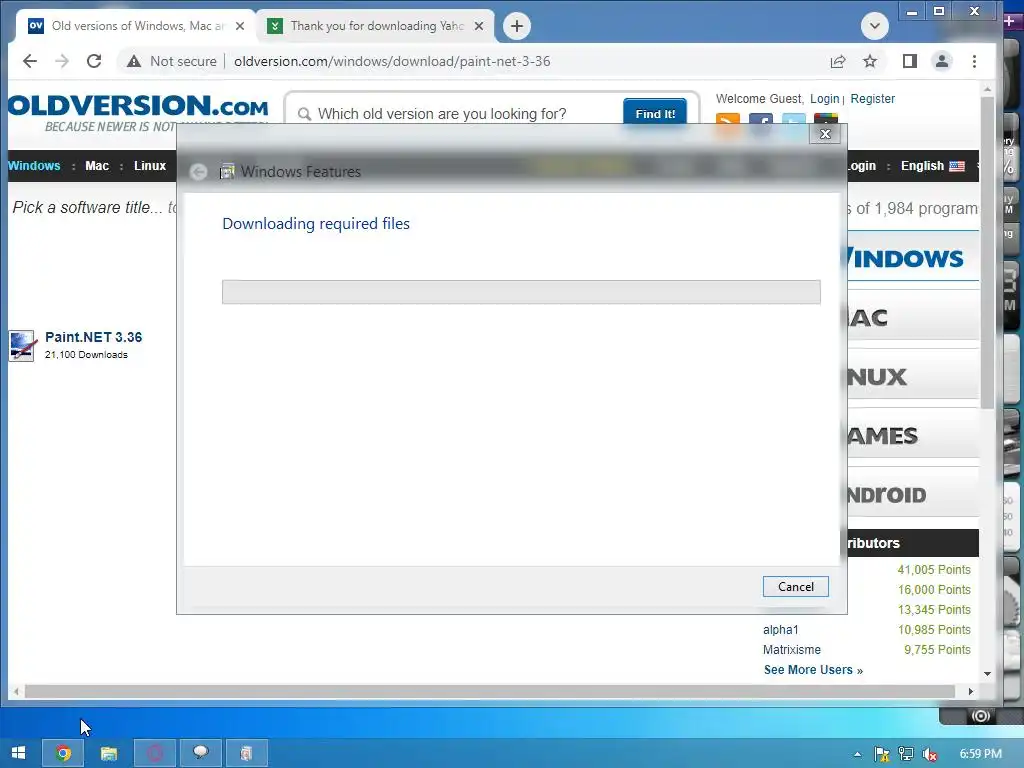Open the Action Center flag icon
The image size is (1024, 768).
pyautogui.click(x=882, y=754)
